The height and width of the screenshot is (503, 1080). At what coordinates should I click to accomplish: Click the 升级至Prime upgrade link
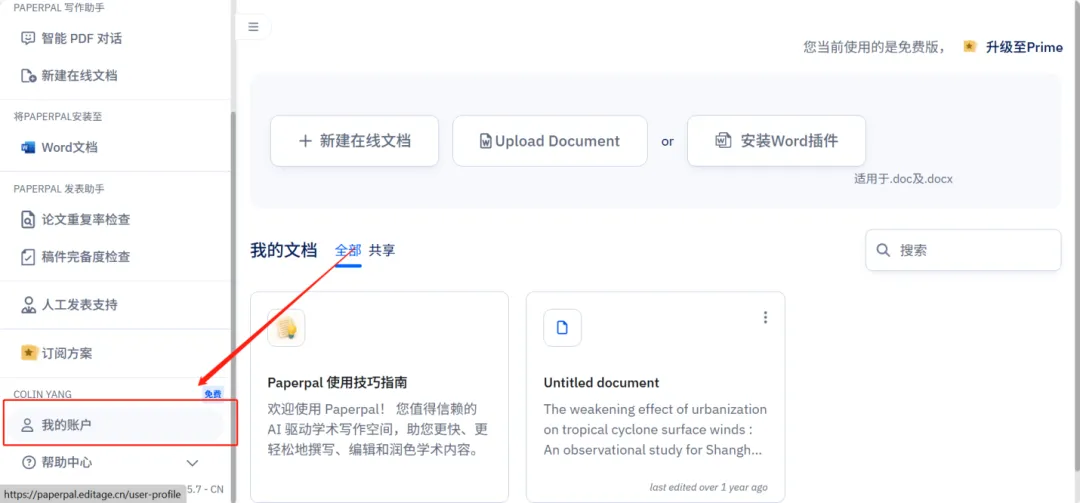tap(1024, 47)
